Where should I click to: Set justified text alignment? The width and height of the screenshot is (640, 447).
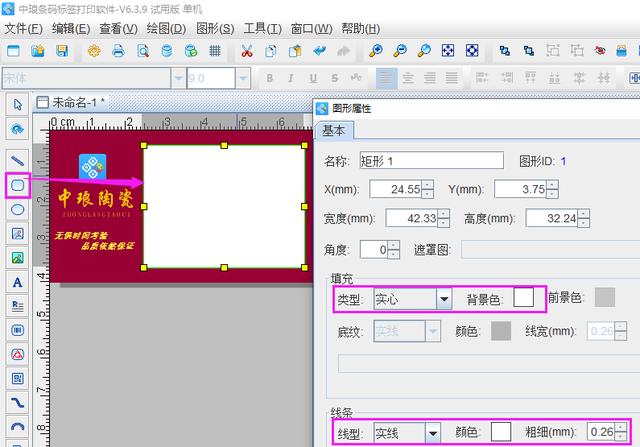point(451,78)
